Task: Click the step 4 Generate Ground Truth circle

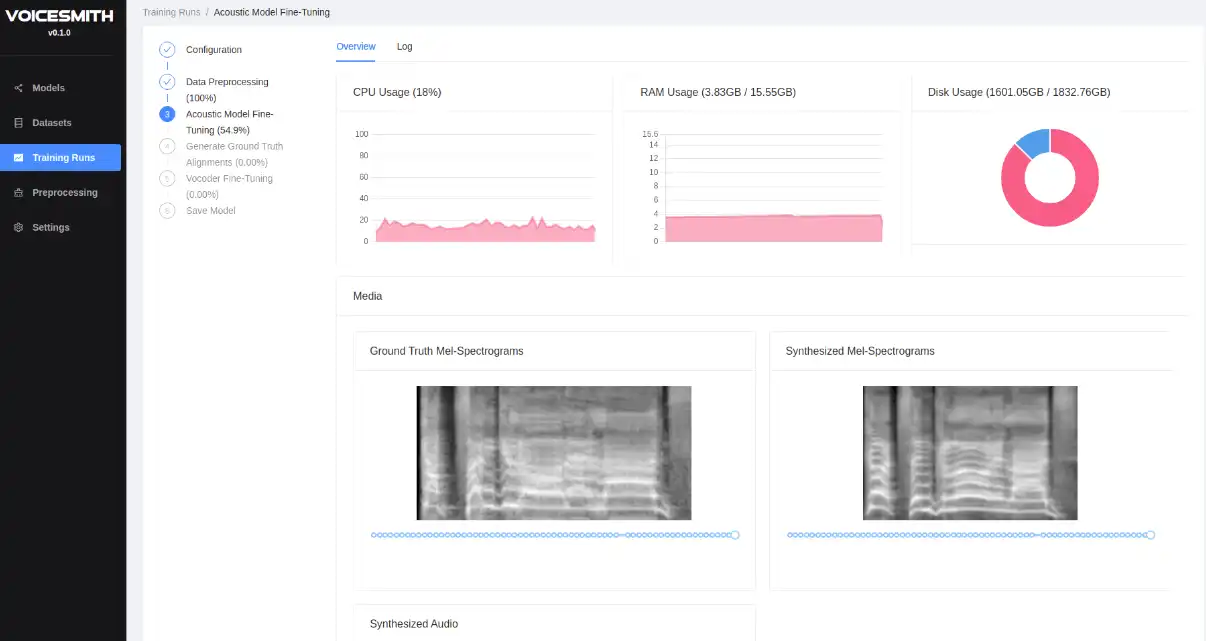Action: tap(167, 146)
